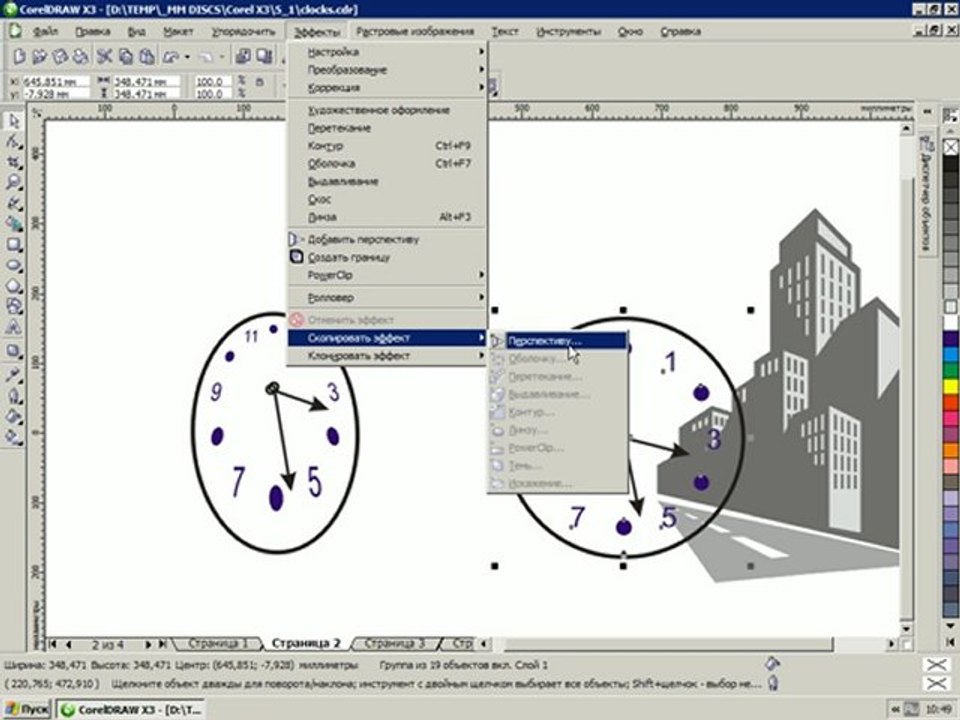Open the Упорядочить menu

pyautogui.click(x=243, y=31)
